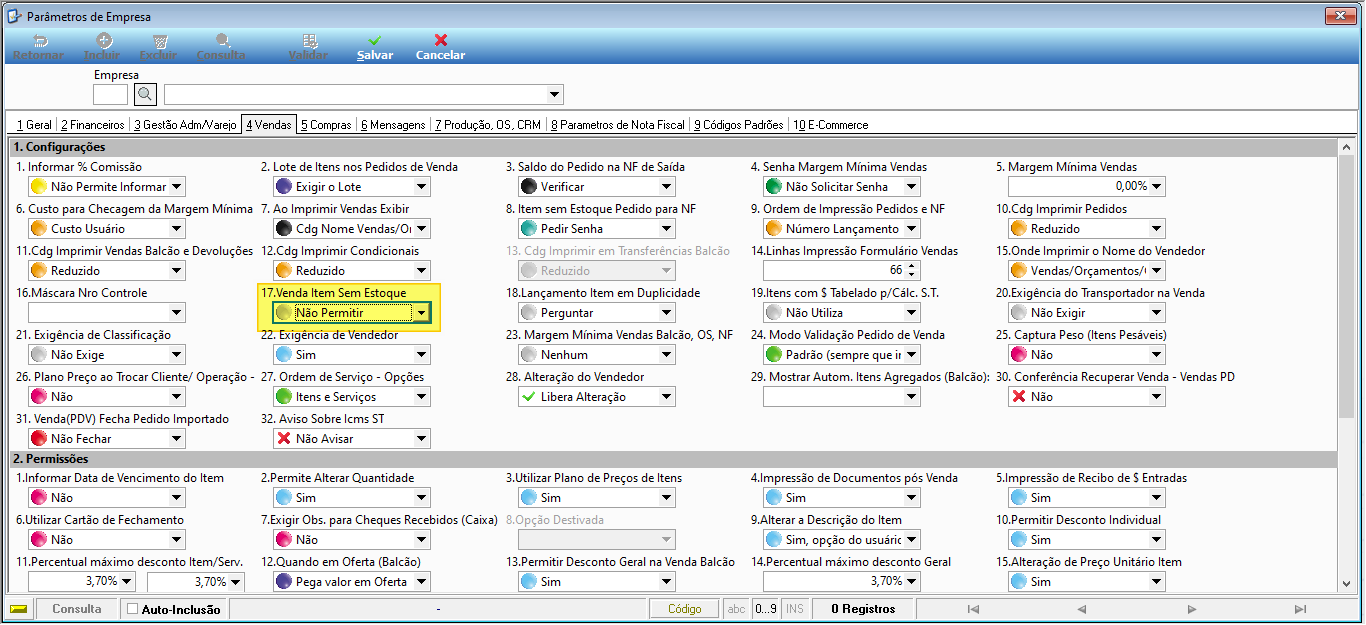The image size is (1366, 625).
Task: Toggle the Auto-Inclusão checkbox
Action: tap(133, 609)
